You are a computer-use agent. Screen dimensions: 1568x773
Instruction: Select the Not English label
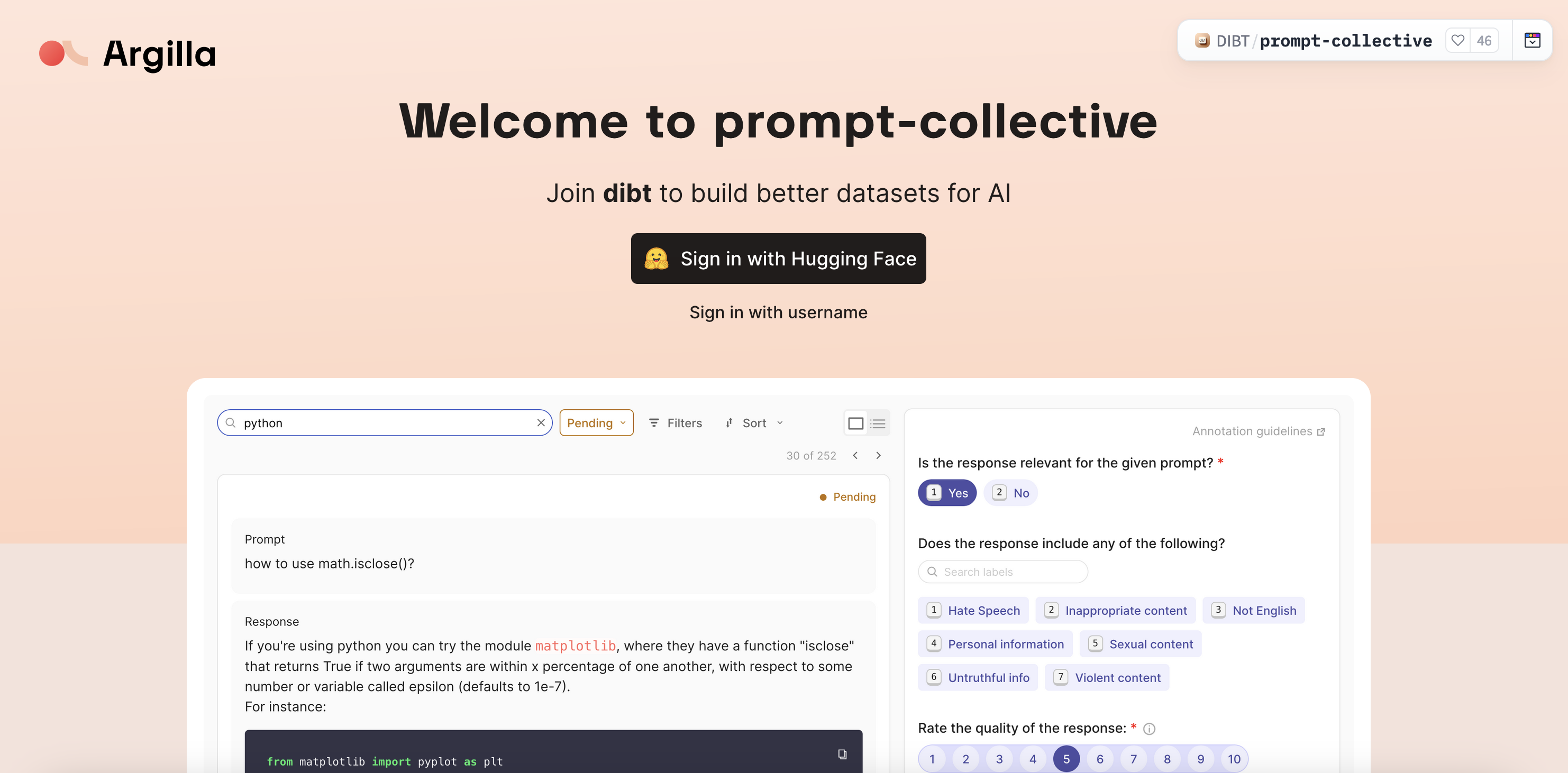point(1253,610)
